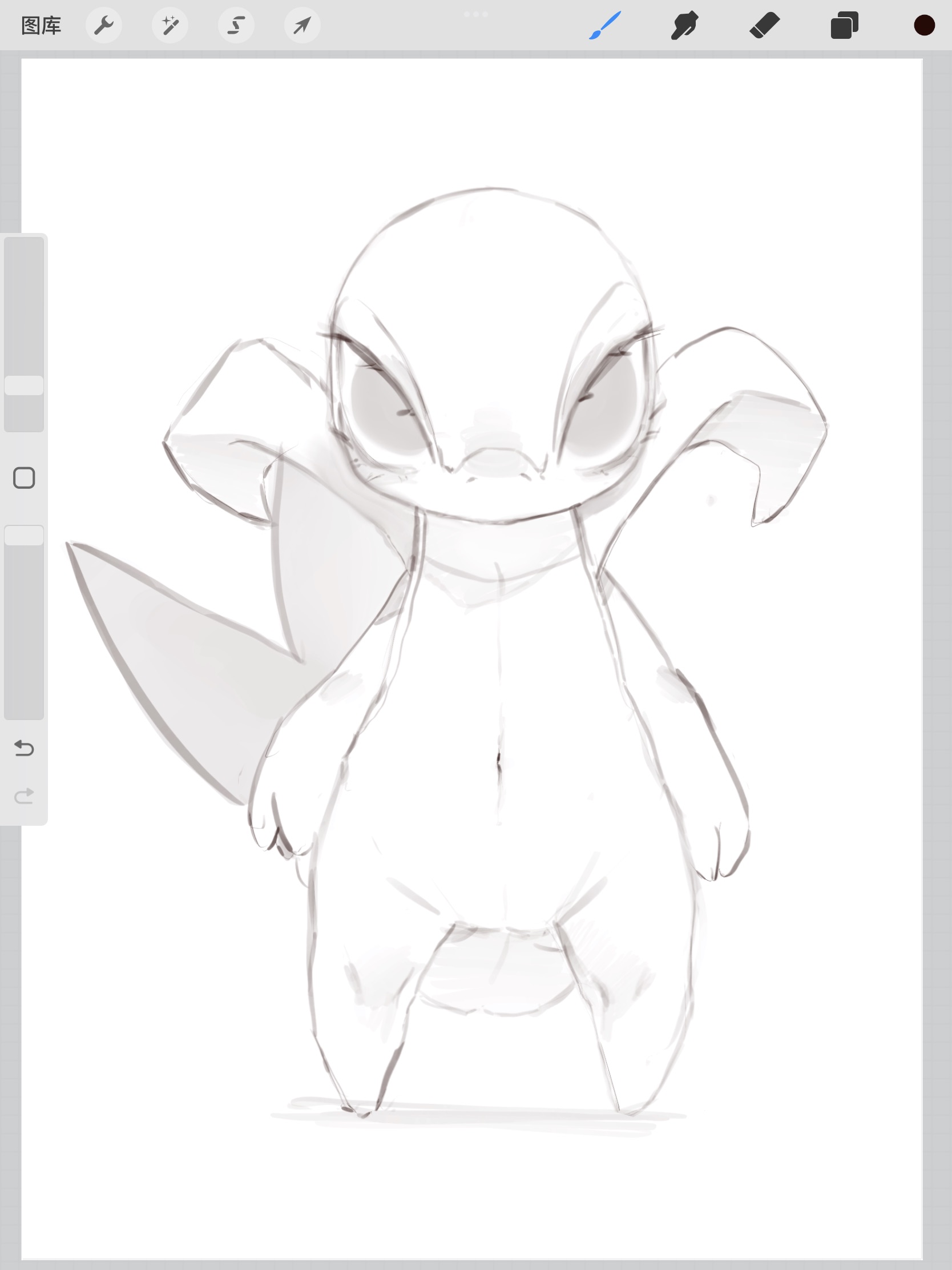Activate the Transform arrow tool
952x1270 pixels.
tap(302, 25)
